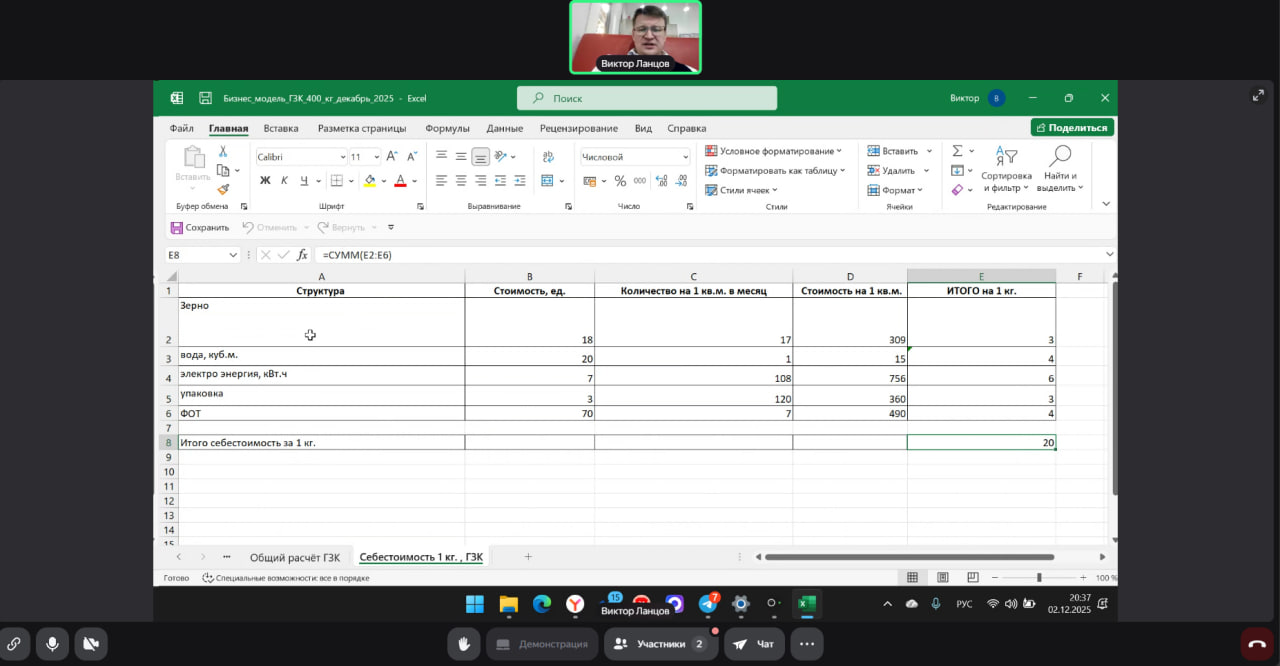Open the Формулы ribbon tab
The height and width of the screenshot is (666, 1280).
(x=447, y=128)
